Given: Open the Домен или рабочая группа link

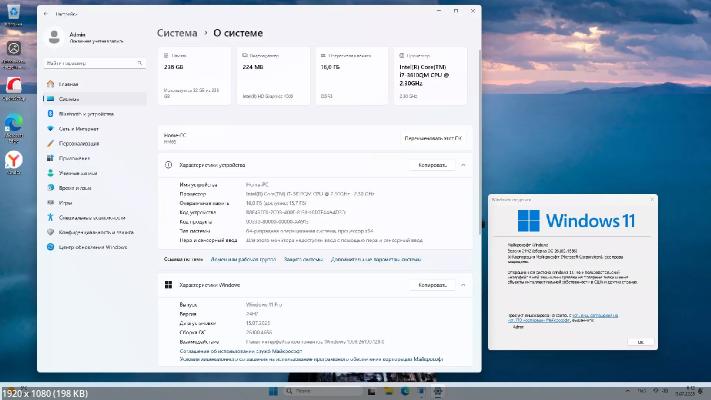Looking at the screenshot, I should pos(243,259).
